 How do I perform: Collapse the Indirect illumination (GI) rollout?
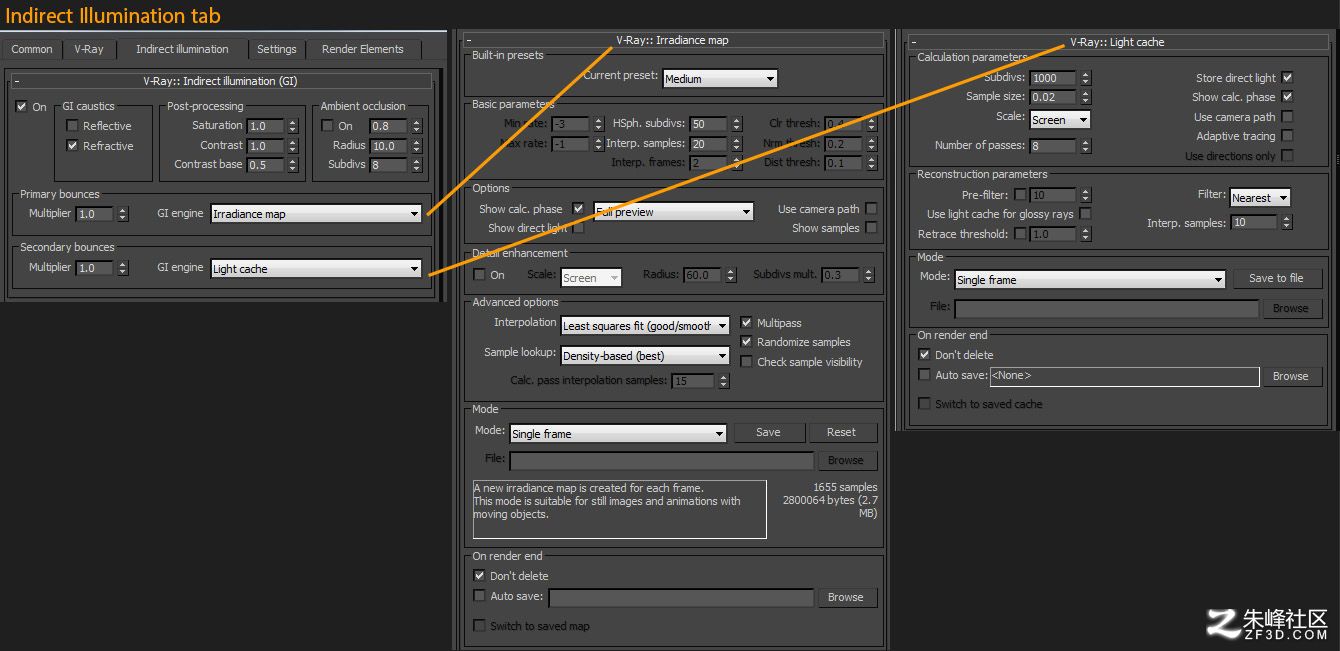pyautogui.click(x=16, y=81)
